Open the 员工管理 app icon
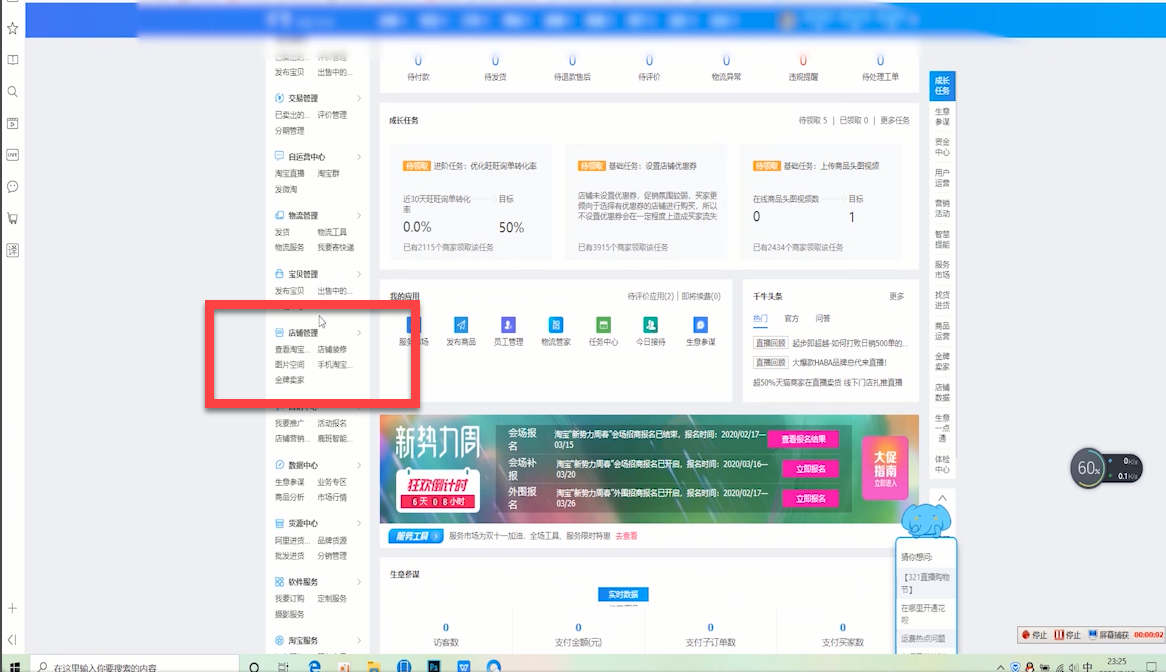 click(508, 326)
